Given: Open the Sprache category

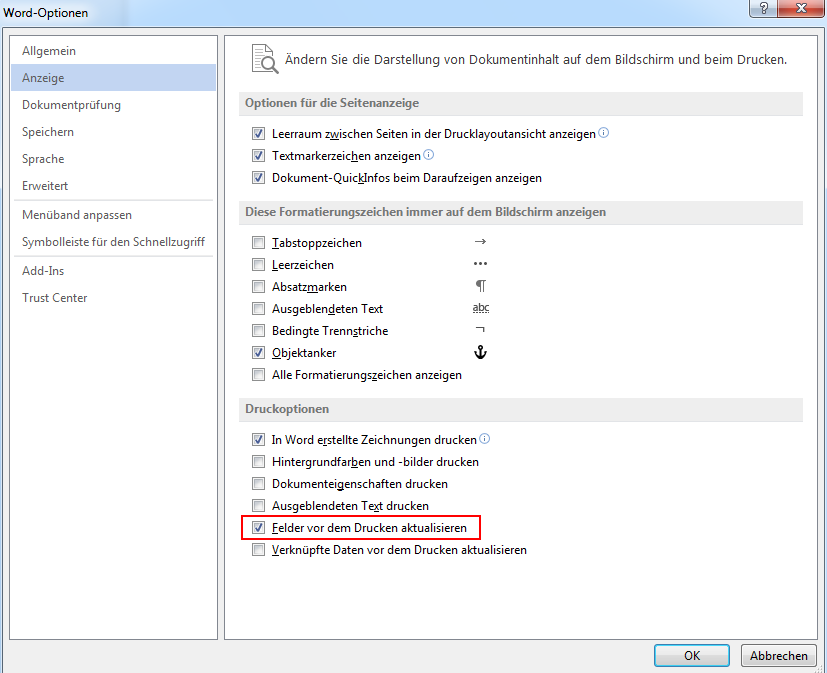Looking at the screenshot, I should click(x=113, y=158).
